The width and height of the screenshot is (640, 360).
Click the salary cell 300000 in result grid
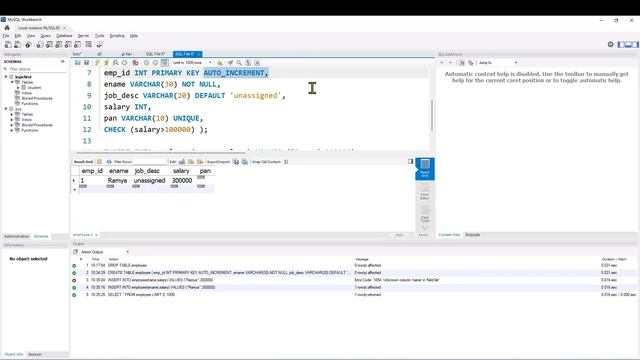point(182,180)
